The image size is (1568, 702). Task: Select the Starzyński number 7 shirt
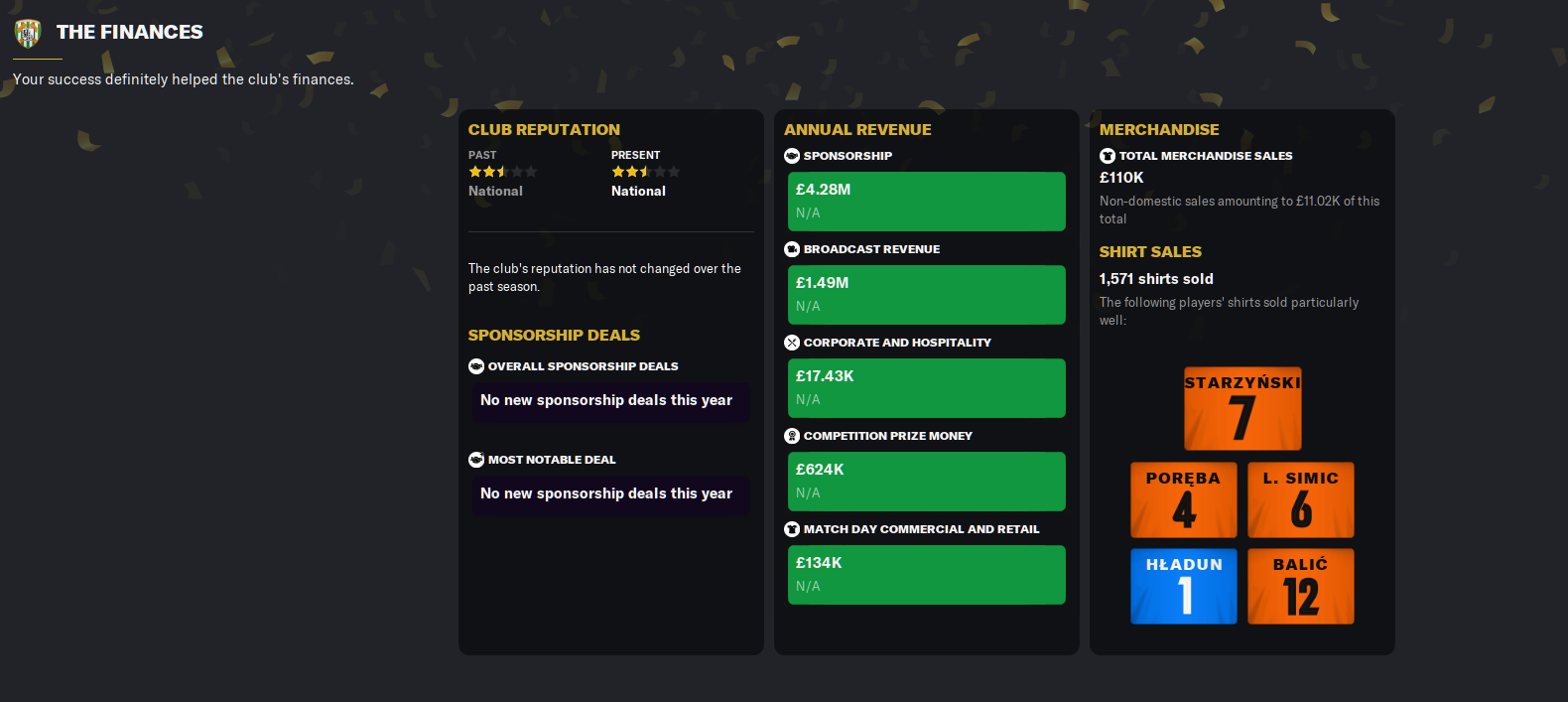[x=1242, y=409]
